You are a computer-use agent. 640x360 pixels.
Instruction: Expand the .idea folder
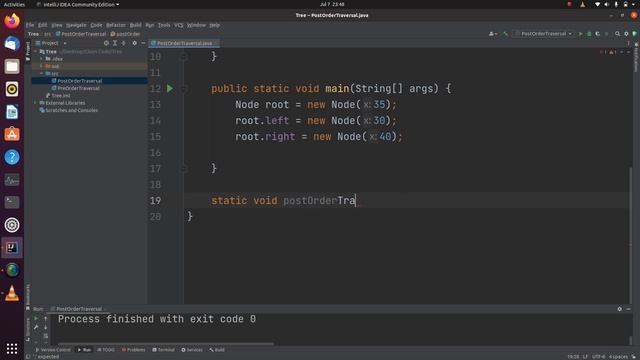[41, 59]
